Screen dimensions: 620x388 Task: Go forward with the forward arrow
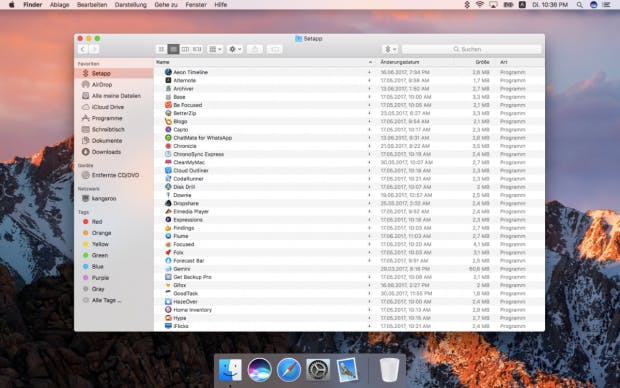(94, 49)
